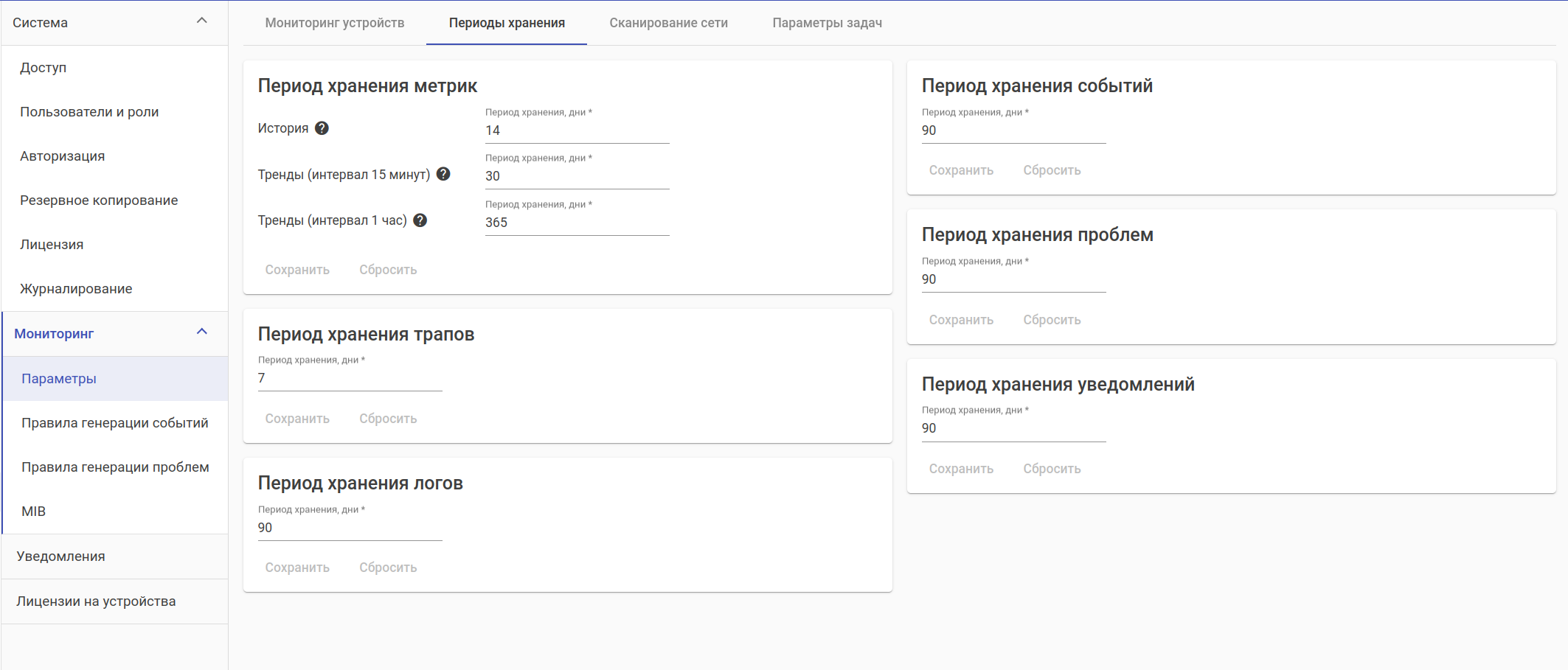The width and height of the screenshot is (1568, 670).
Task: Open Пользователи и роли in sidebar
Action: 89,112
